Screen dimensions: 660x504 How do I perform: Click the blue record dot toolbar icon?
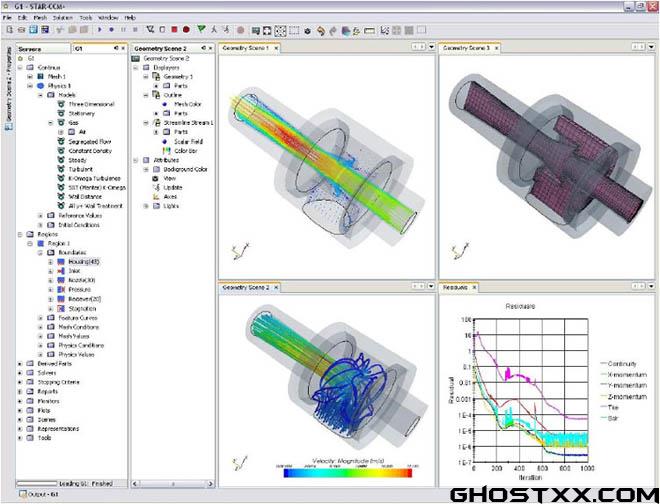point(112,30)
